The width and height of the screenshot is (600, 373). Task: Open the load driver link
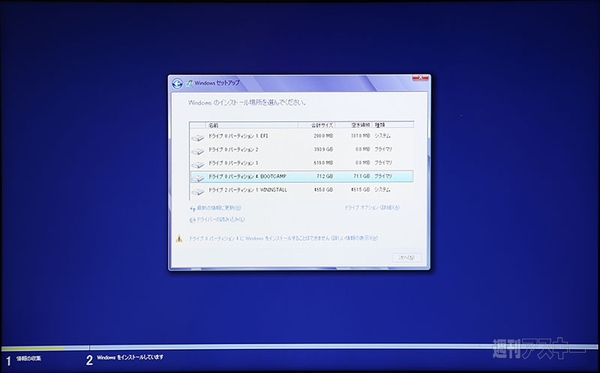click(x=220, y=220)
